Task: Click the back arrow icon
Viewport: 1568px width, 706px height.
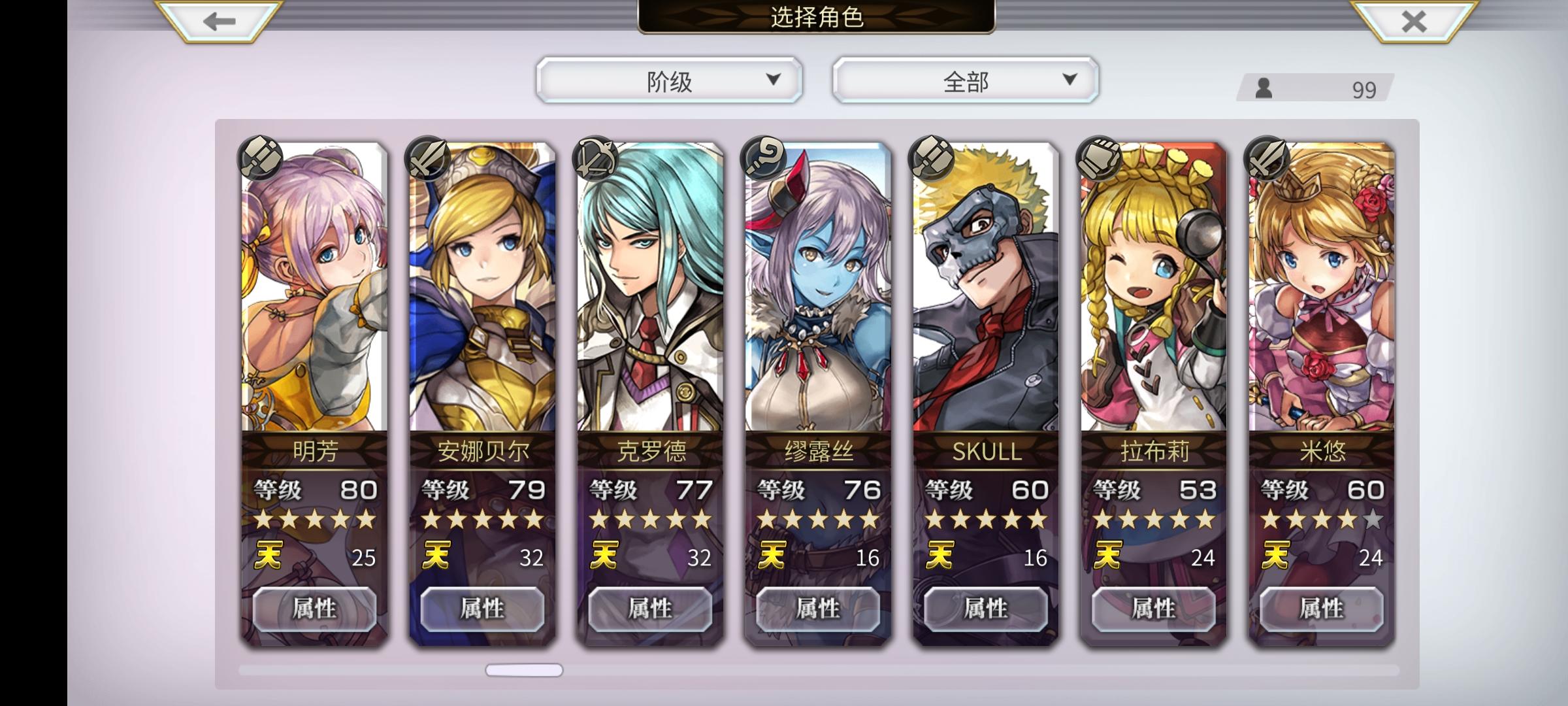Action: click(219, 21)
